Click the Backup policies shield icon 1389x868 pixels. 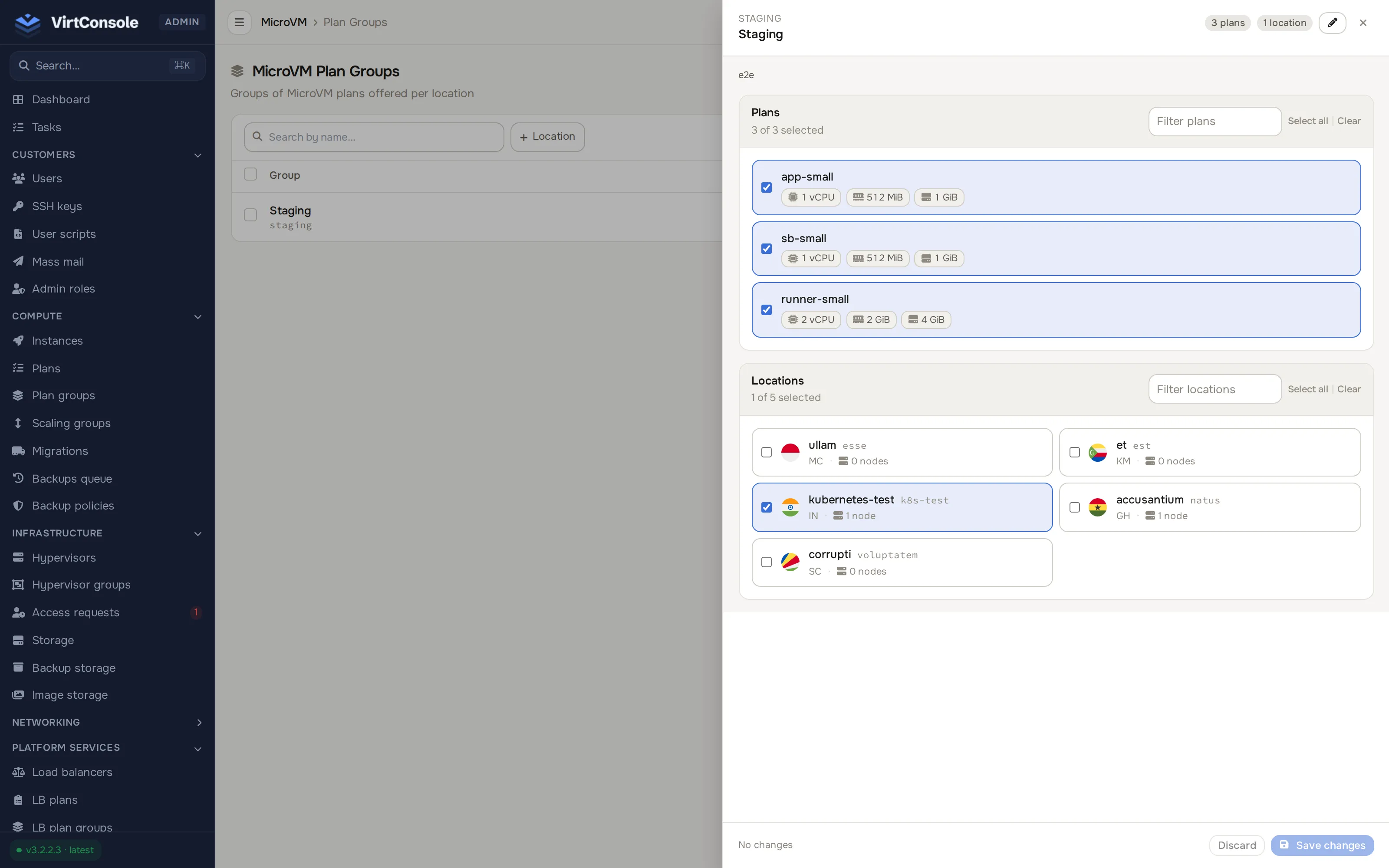(18, 506)
